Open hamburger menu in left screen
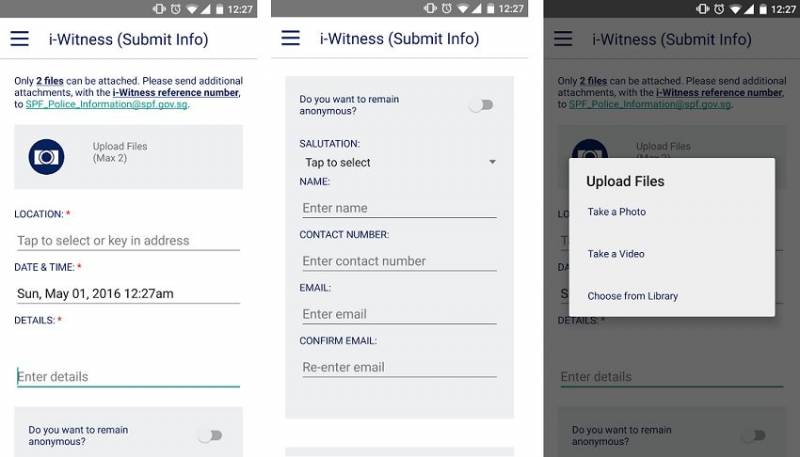The height and width of the screenshot is (457, 800). (x=19, y=39)
